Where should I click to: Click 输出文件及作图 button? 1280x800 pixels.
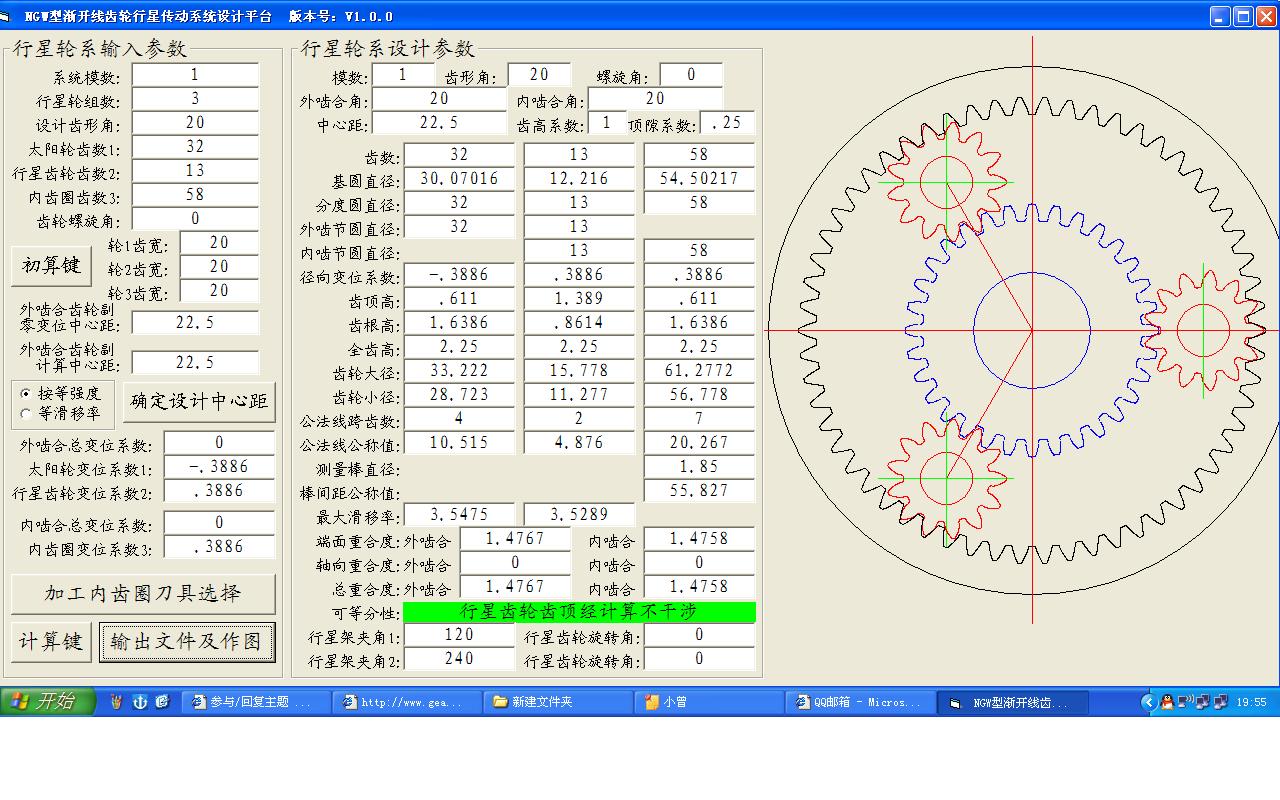point(187,641)
